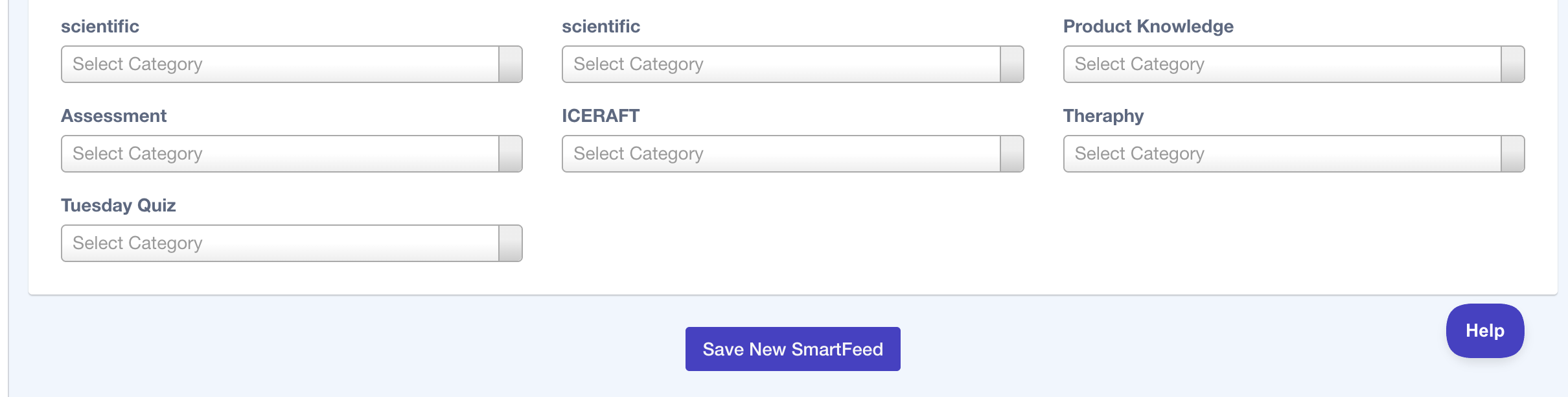
Task: Open the Tuesday Quiz Select Category field
Action: 280,243
